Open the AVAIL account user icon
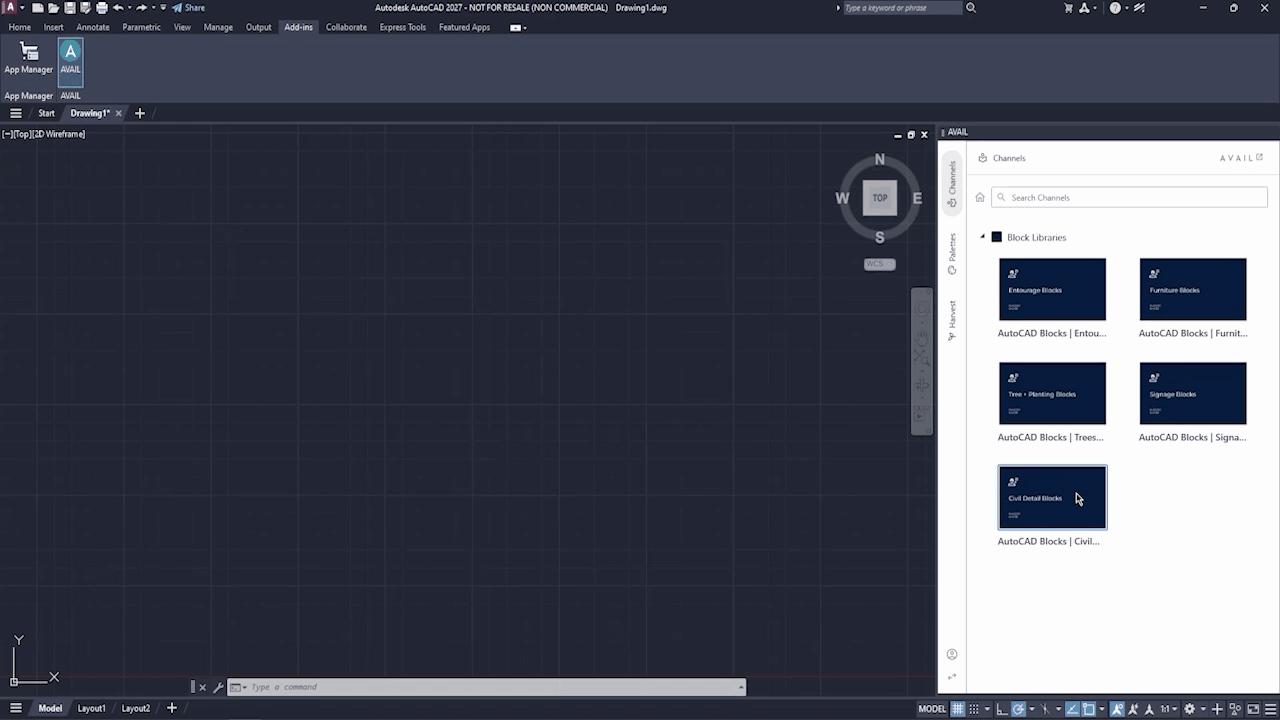 click(x=952, y=654)
